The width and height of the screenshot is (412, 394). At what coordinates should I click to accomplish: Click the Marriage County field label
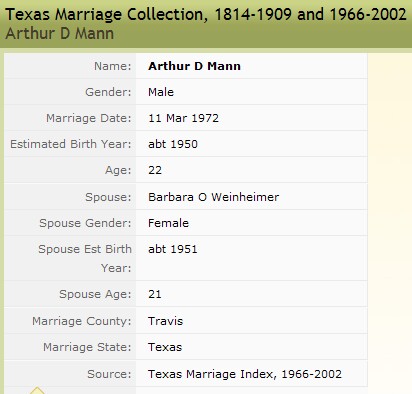(82, 321)
